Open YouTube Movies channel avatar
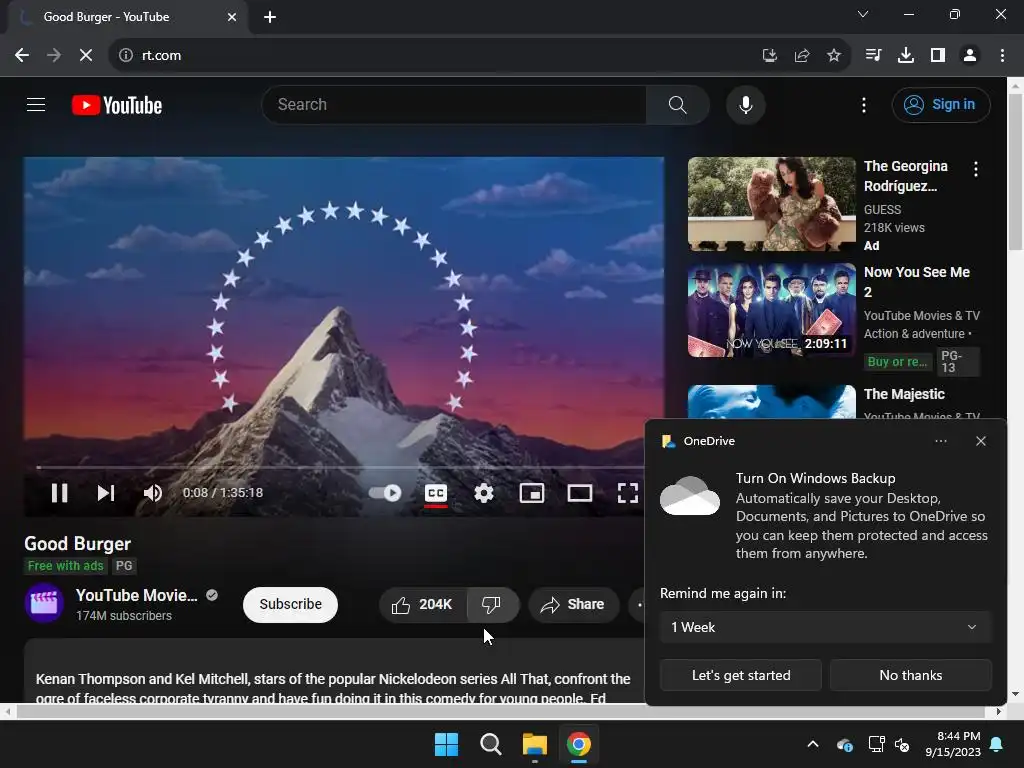 44,603
